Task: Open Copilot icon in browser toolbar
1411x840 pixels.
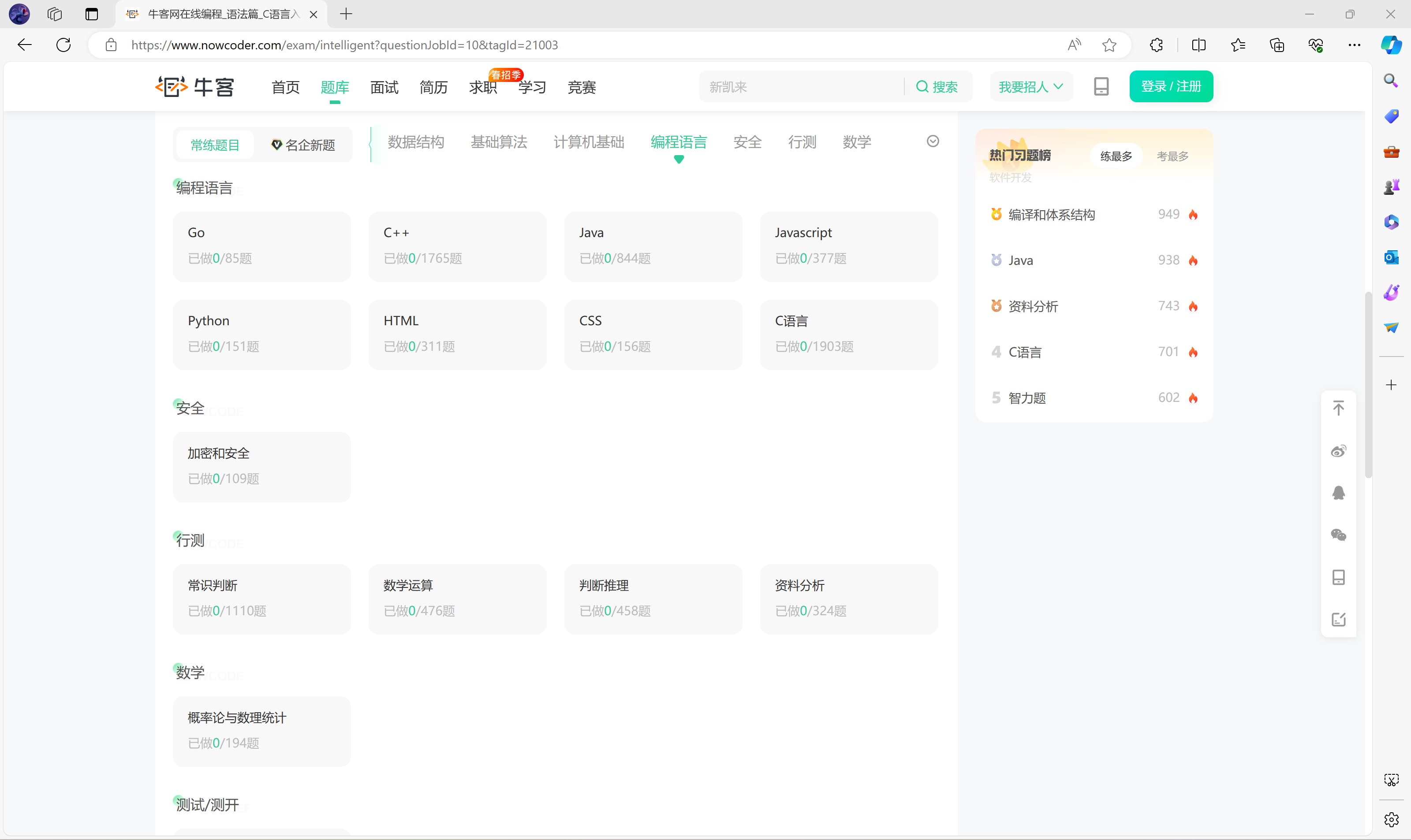Action: pyautogui.click(x=1391, y=45)
